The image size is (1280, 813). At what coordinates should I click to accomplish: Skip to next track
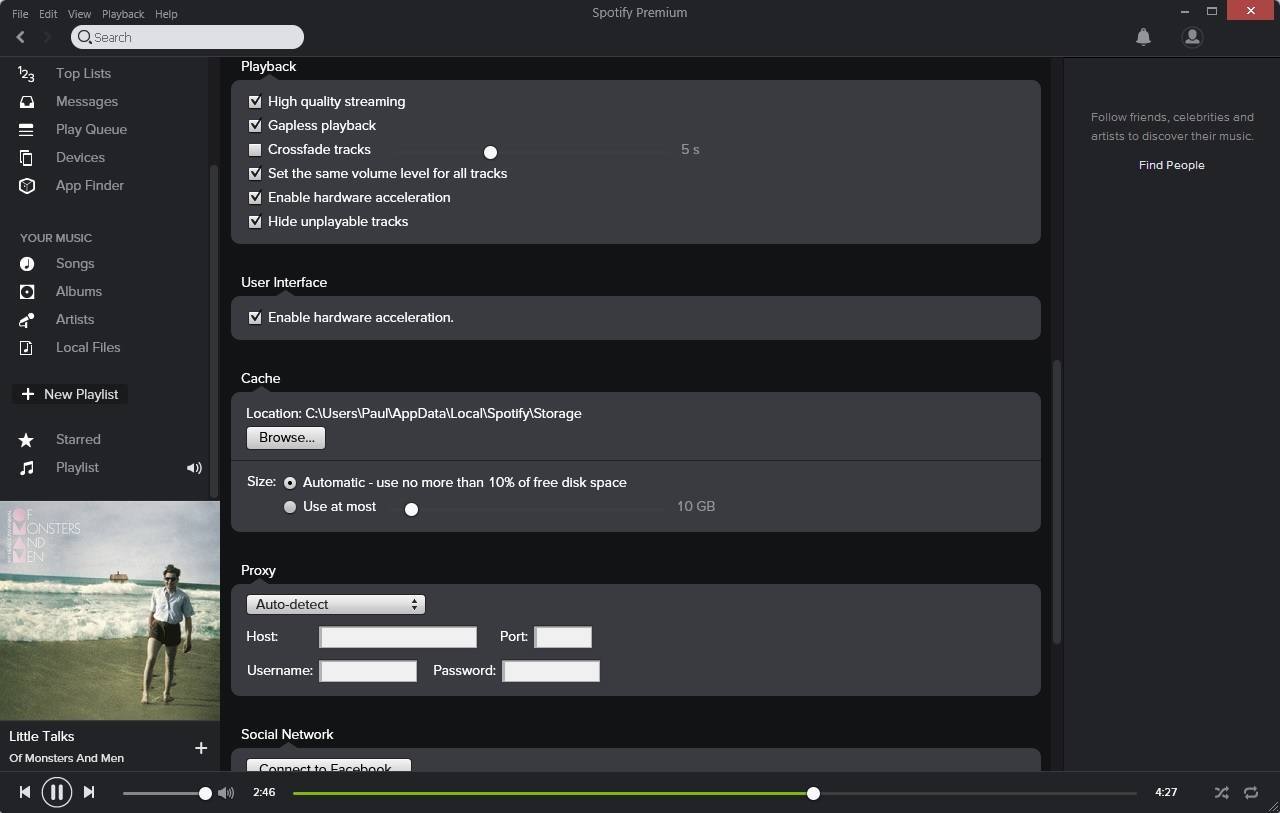[x=89, y=792]
